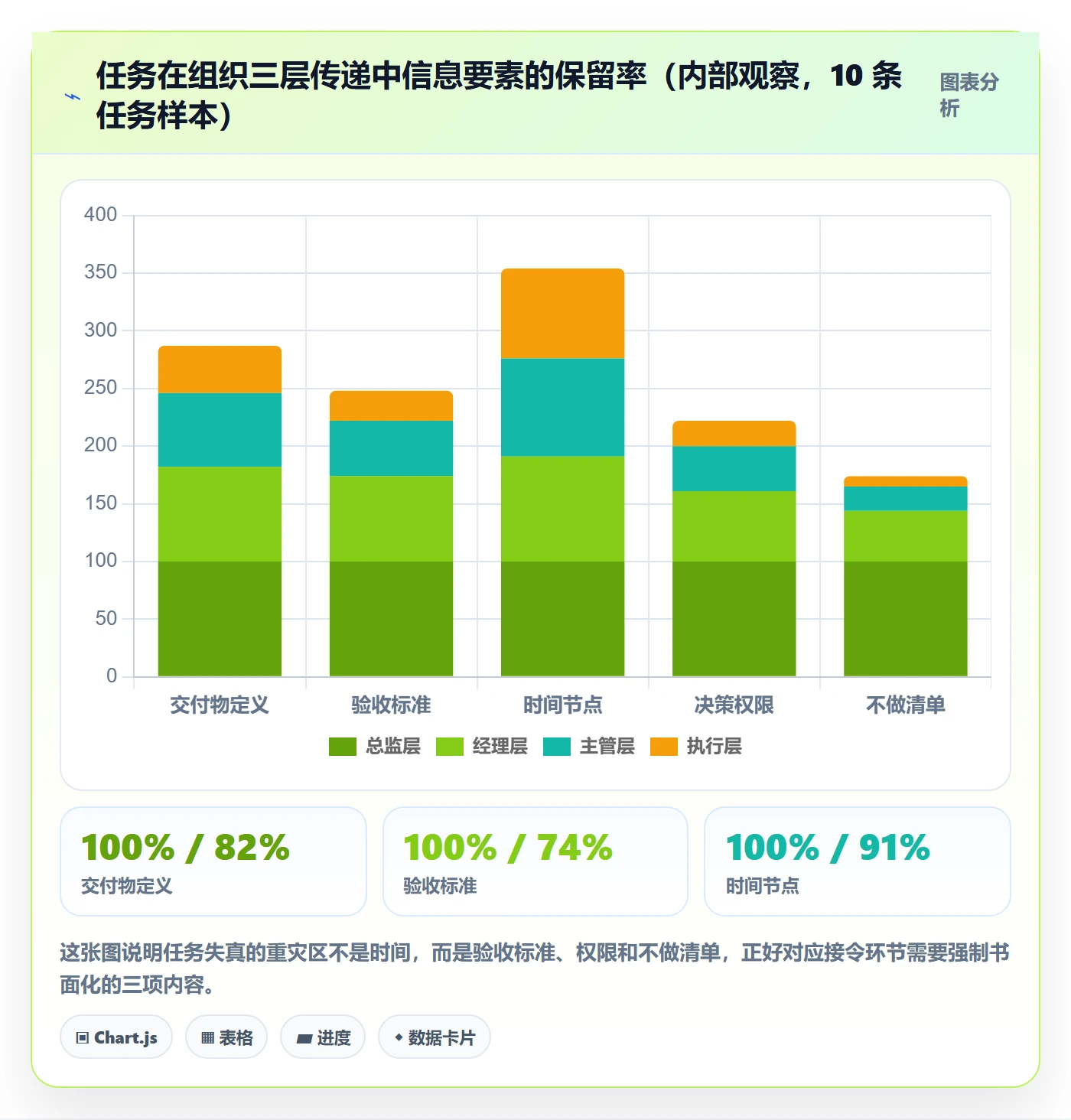
Task: Toggle the 经理层 legend item
Action: [x=482, y=746]
